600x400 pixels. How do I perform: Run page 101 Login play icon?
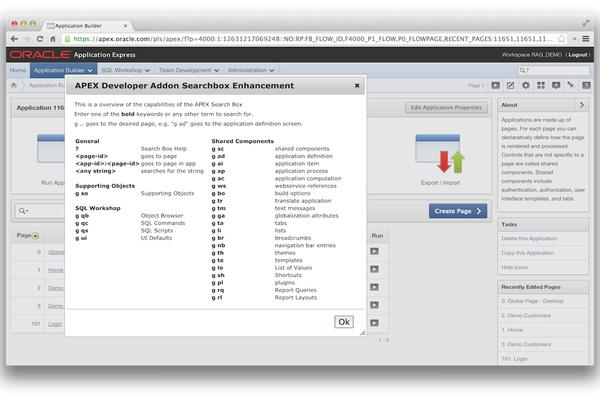(x=374, y=323)
